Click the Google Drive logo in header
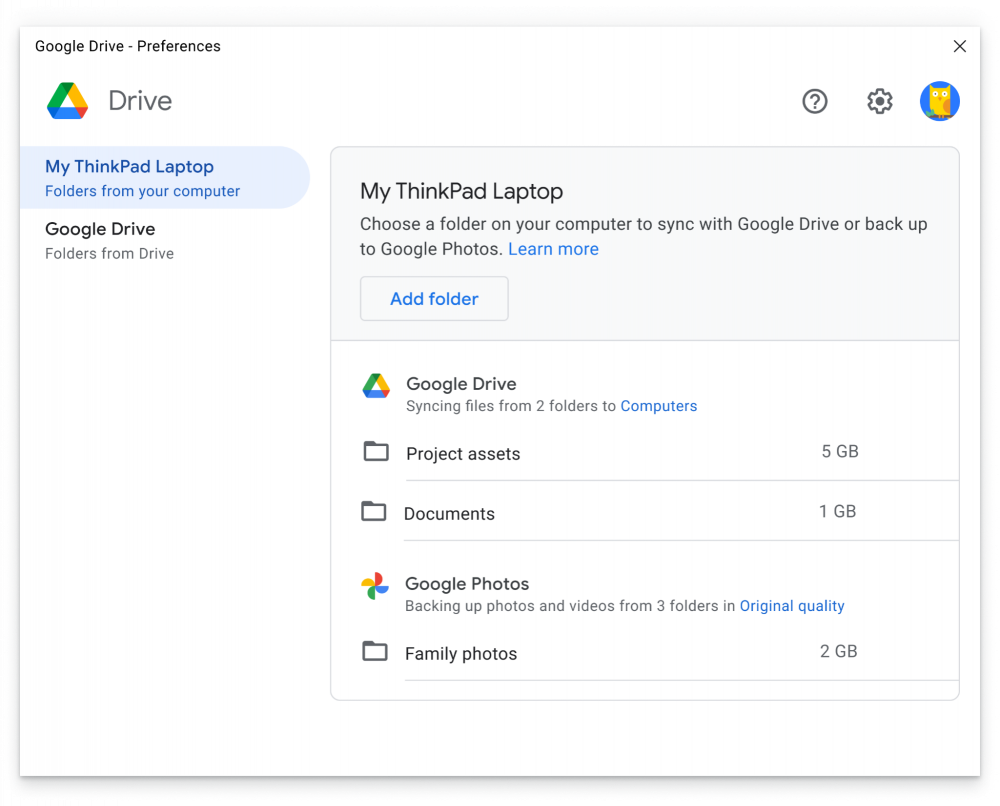This screenshot has width=1000, height=806. [x=68, y=101]
